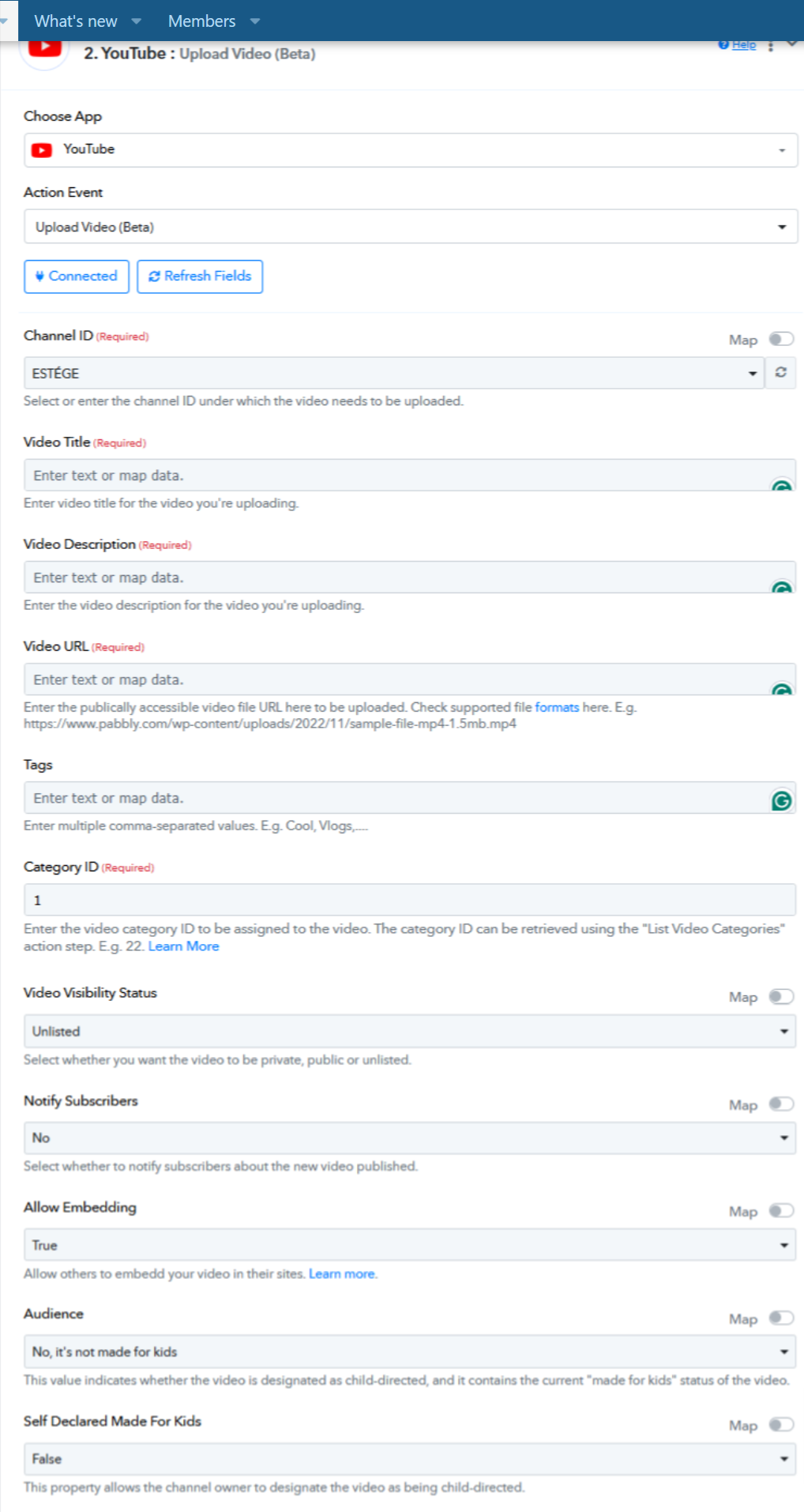Open the Choose App YouTube dropdown
Image resolution: width=804 pixels, height=1512 pixels.
[x=411, y=150]
